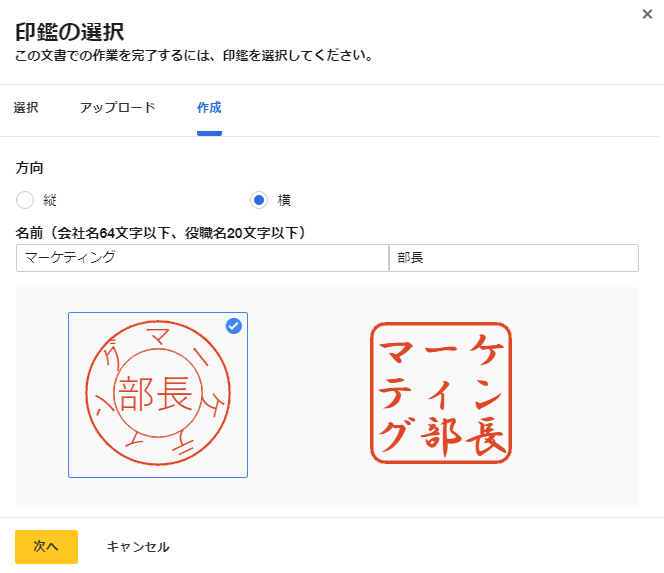Click the 名前 field label text

point(160,233)
